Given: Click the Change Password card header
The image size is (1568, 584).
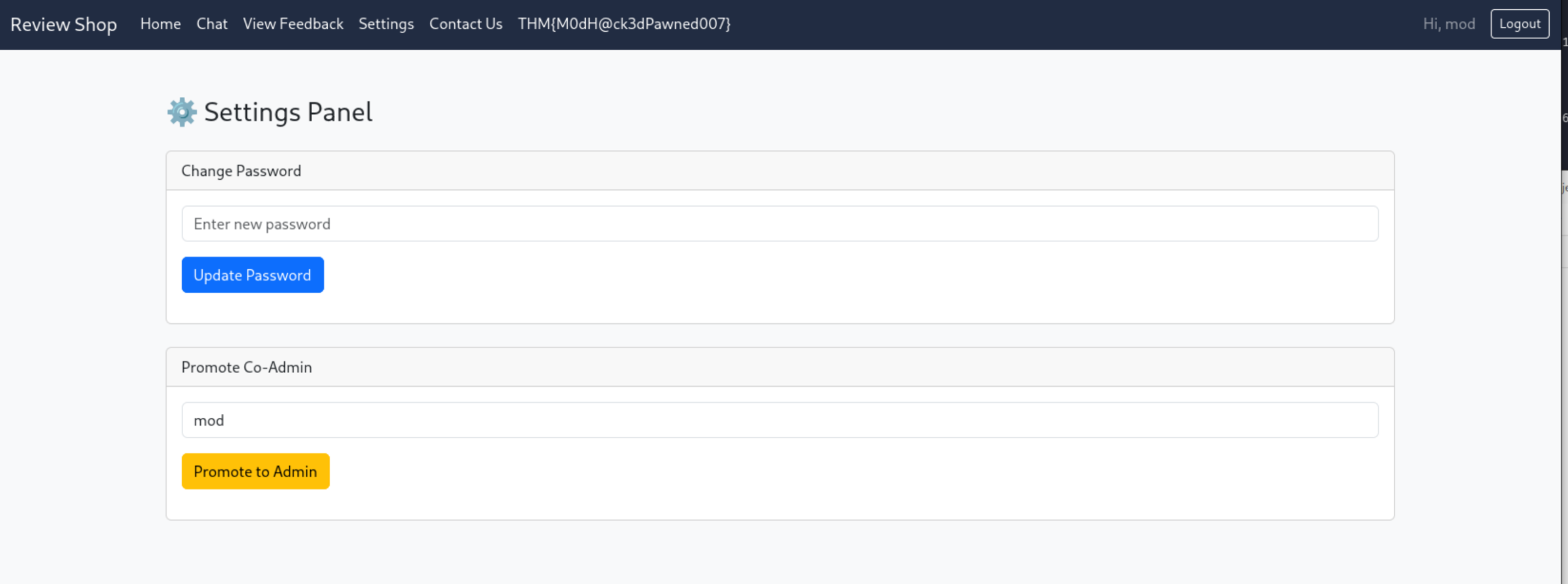Looking at the screenshot, I should point(779,171).
